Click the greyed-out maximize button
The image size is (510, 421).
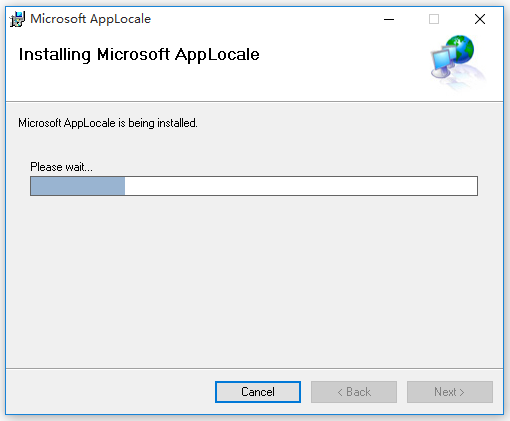click(x=434, y=19)
